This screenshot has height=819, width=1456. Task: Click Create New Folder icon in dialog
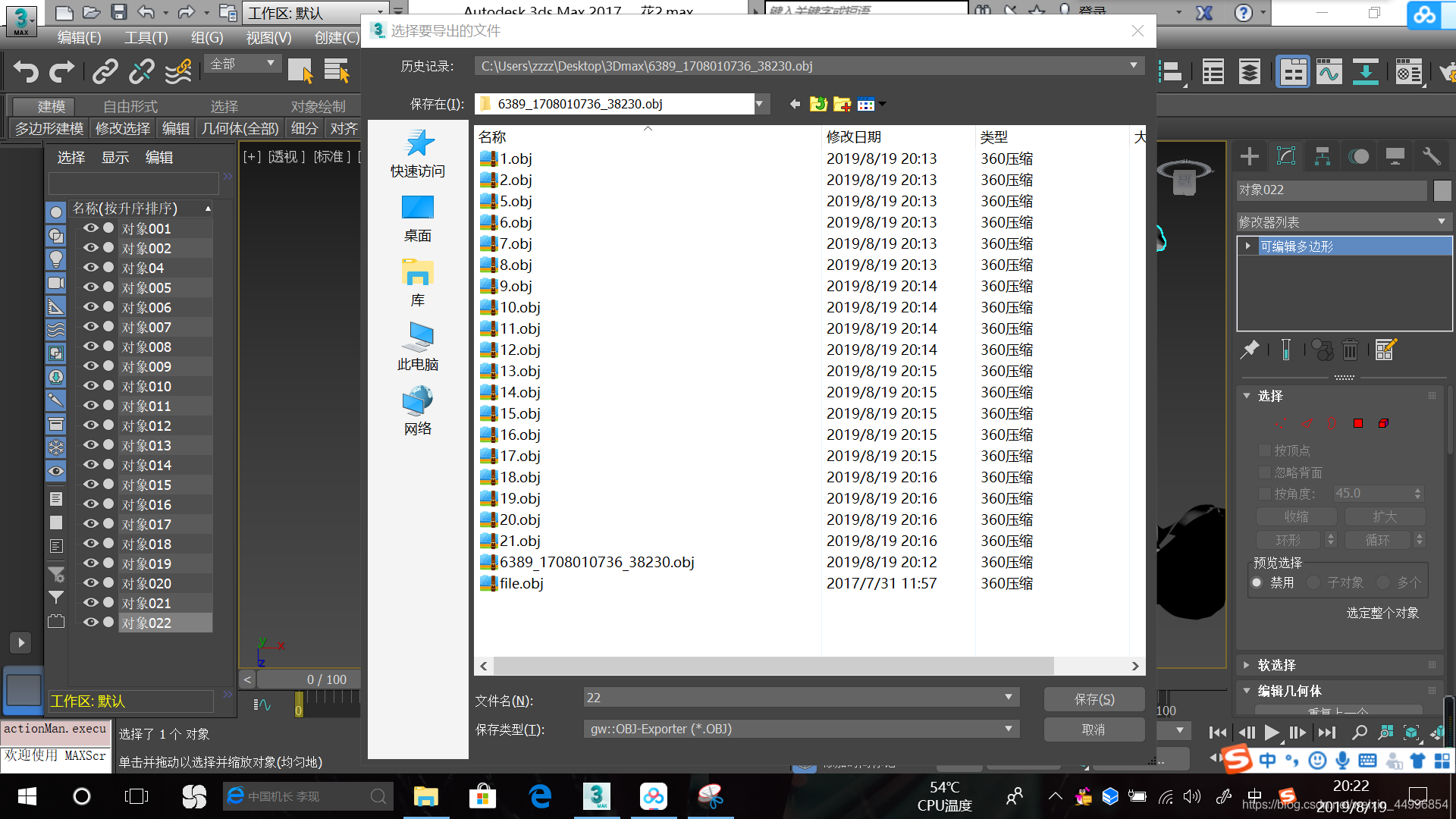(842, 104)
